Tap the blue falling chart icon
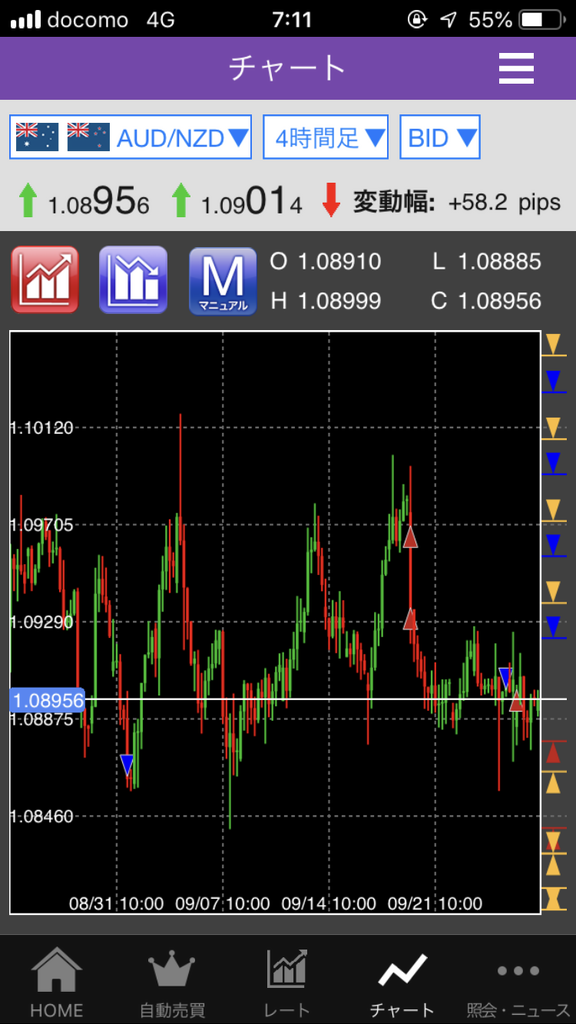This screenshot has width=576, height=1024. point(133,280)
